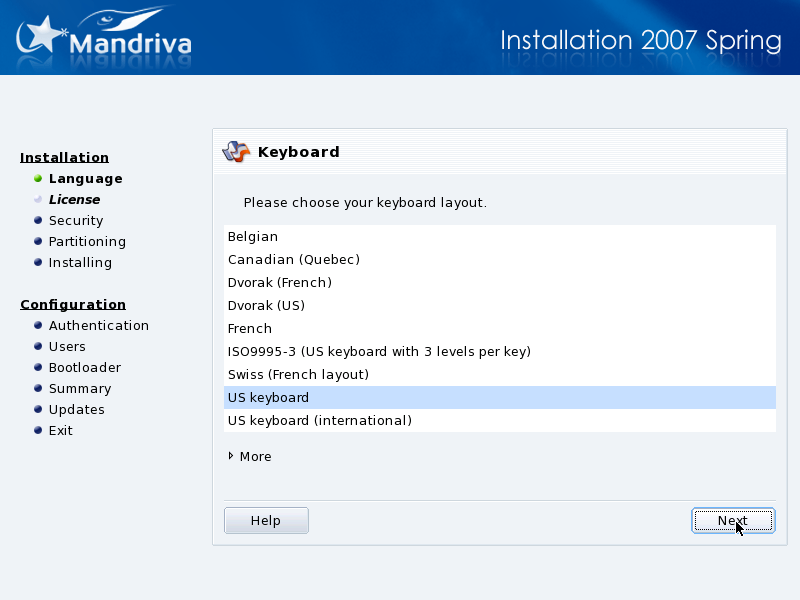
Task: Click the Summary step in sidebar
Action: click(x=80, y=389)
